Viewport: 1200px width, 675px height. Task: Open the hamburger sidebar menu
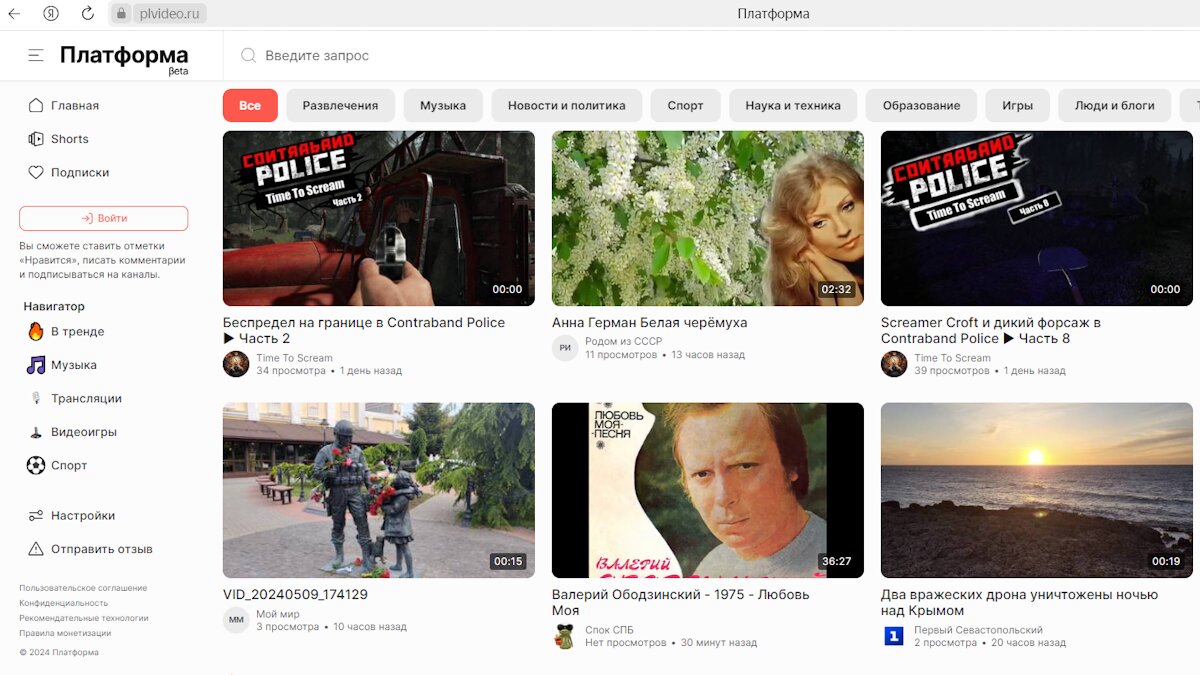(36, 56)
